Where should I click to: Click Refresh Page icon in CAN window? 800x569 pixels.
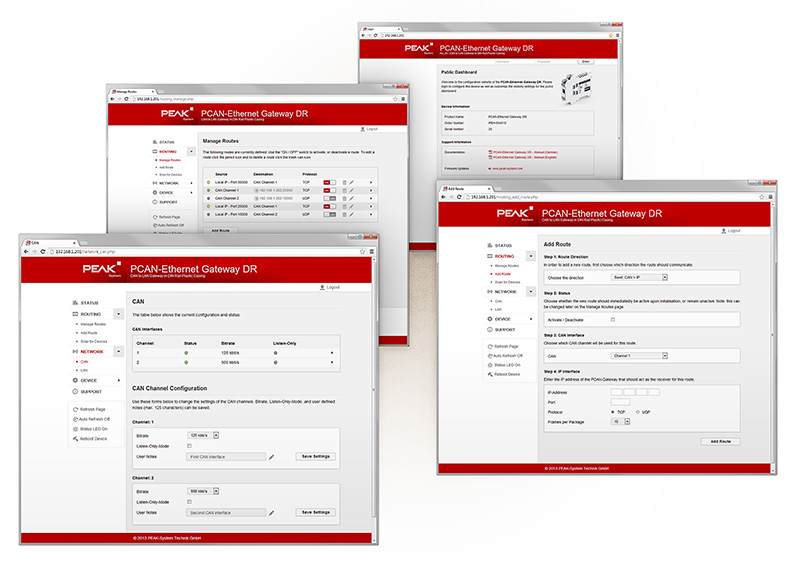point(73,410)
